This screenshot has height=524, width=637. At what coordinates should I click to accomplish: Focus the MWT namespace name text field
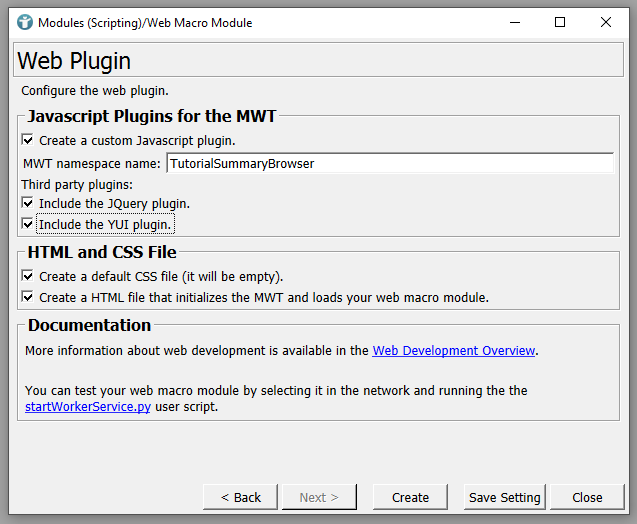click(389, 163)
